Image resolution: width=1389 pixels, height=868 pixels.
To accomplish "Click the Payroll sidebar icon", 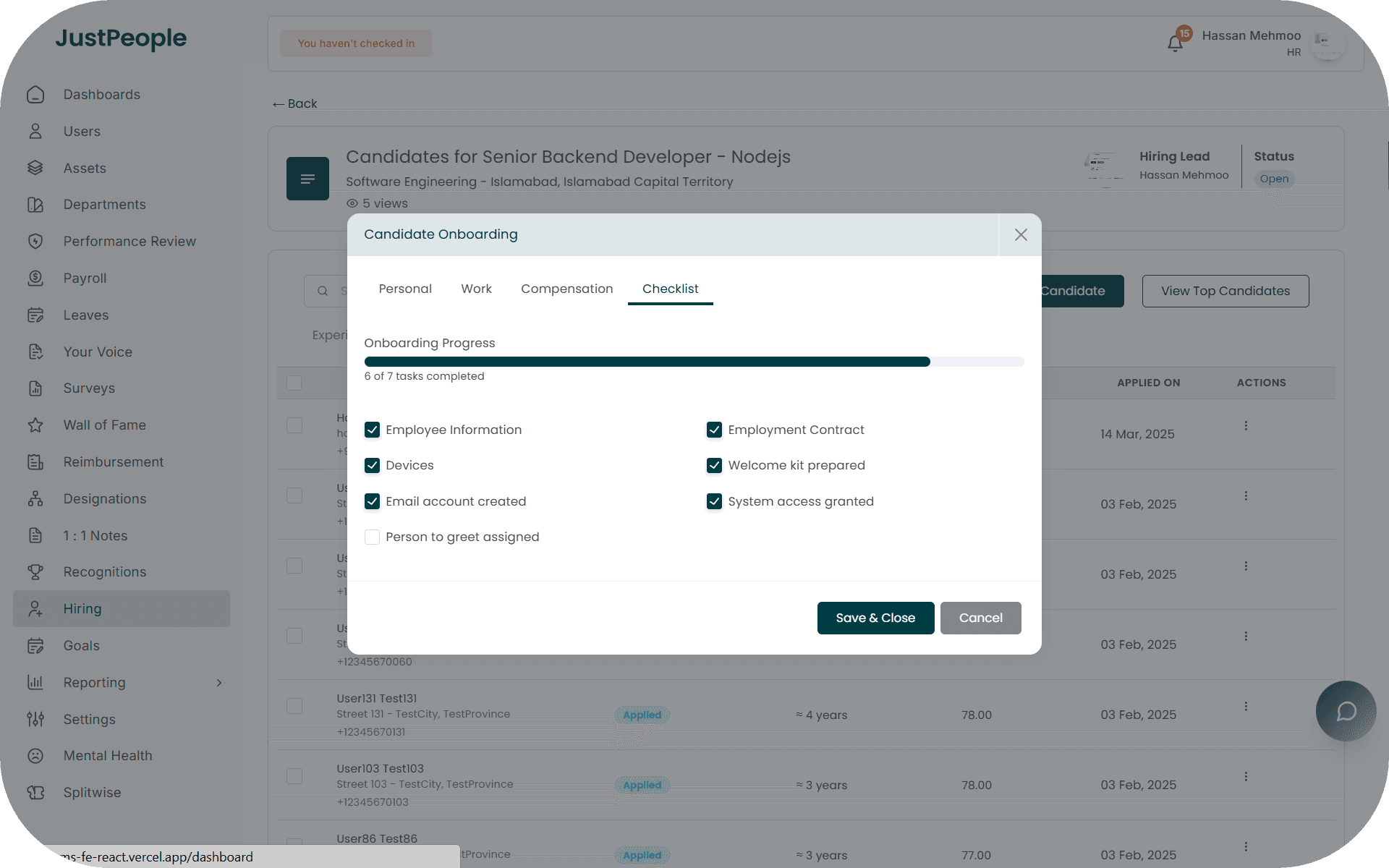I will (x=35, y=278).
